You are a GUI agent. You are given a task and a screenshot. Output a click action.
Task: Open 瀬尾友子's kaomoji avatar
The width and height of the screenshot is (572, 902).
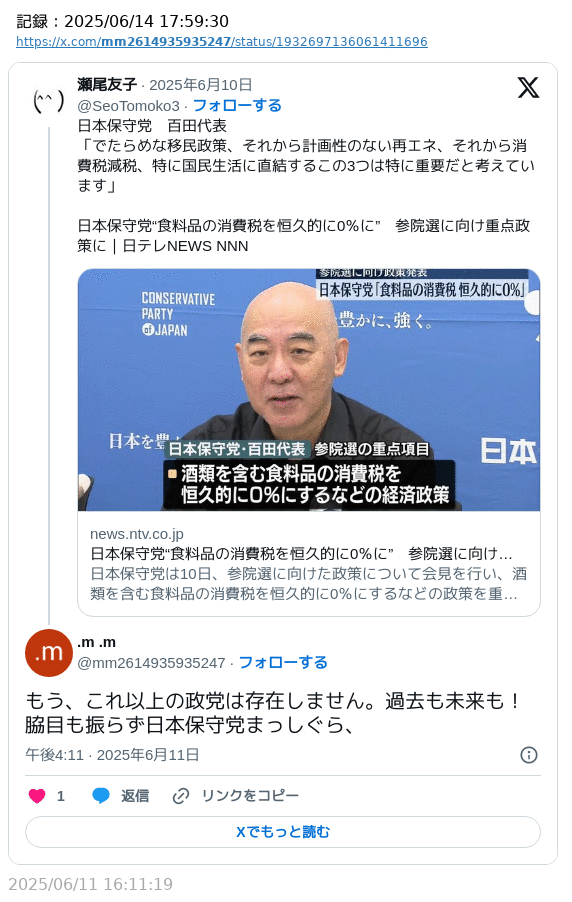point(49,101)
